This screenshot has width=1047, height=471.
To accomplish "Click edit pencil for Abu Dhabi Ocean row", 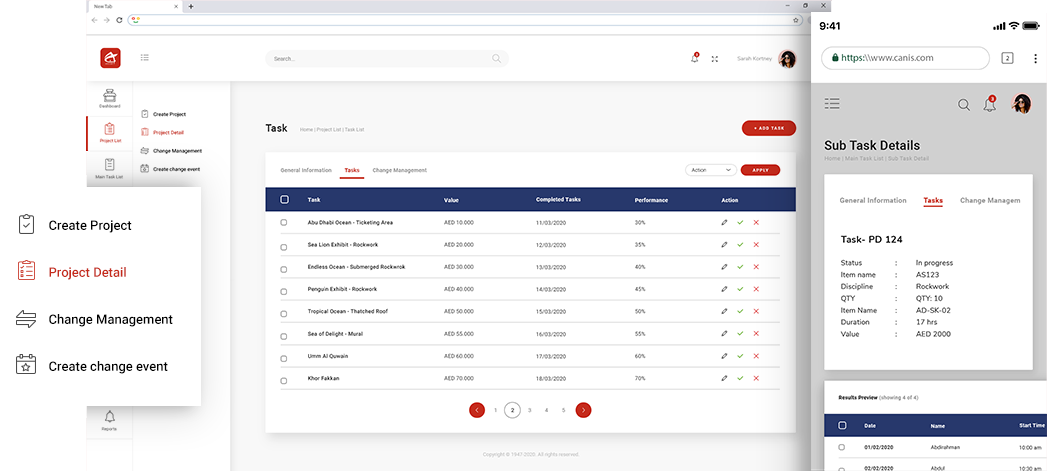I will pos(724,222).
